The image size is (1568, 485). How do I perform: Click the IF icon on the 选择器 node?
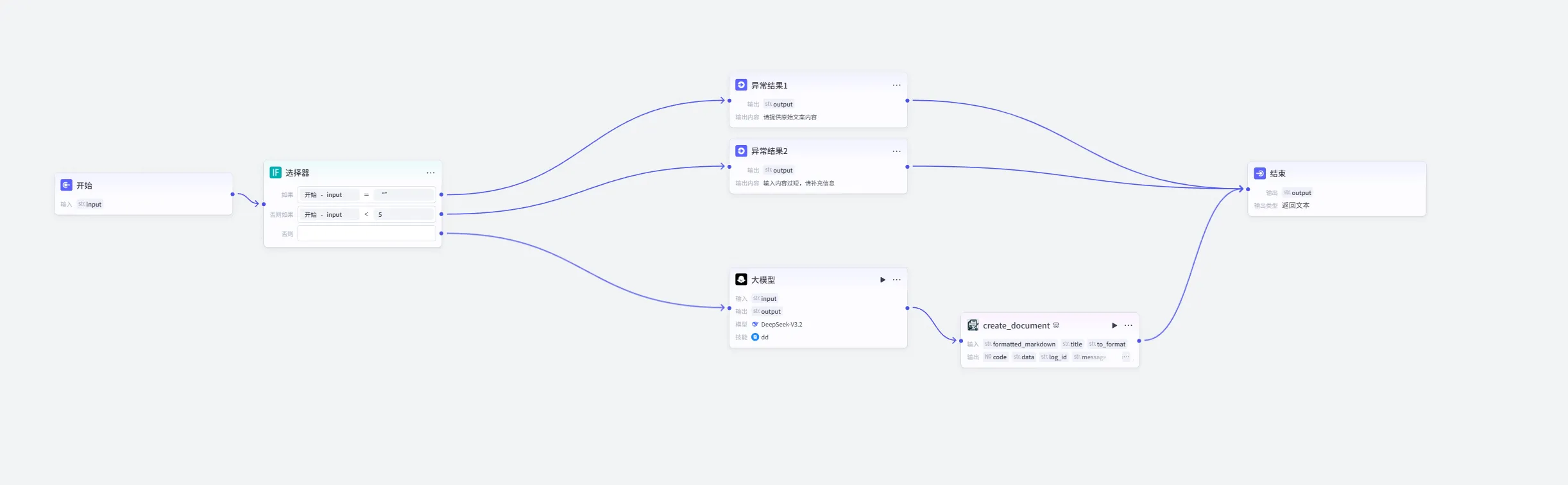coord(275,173)
